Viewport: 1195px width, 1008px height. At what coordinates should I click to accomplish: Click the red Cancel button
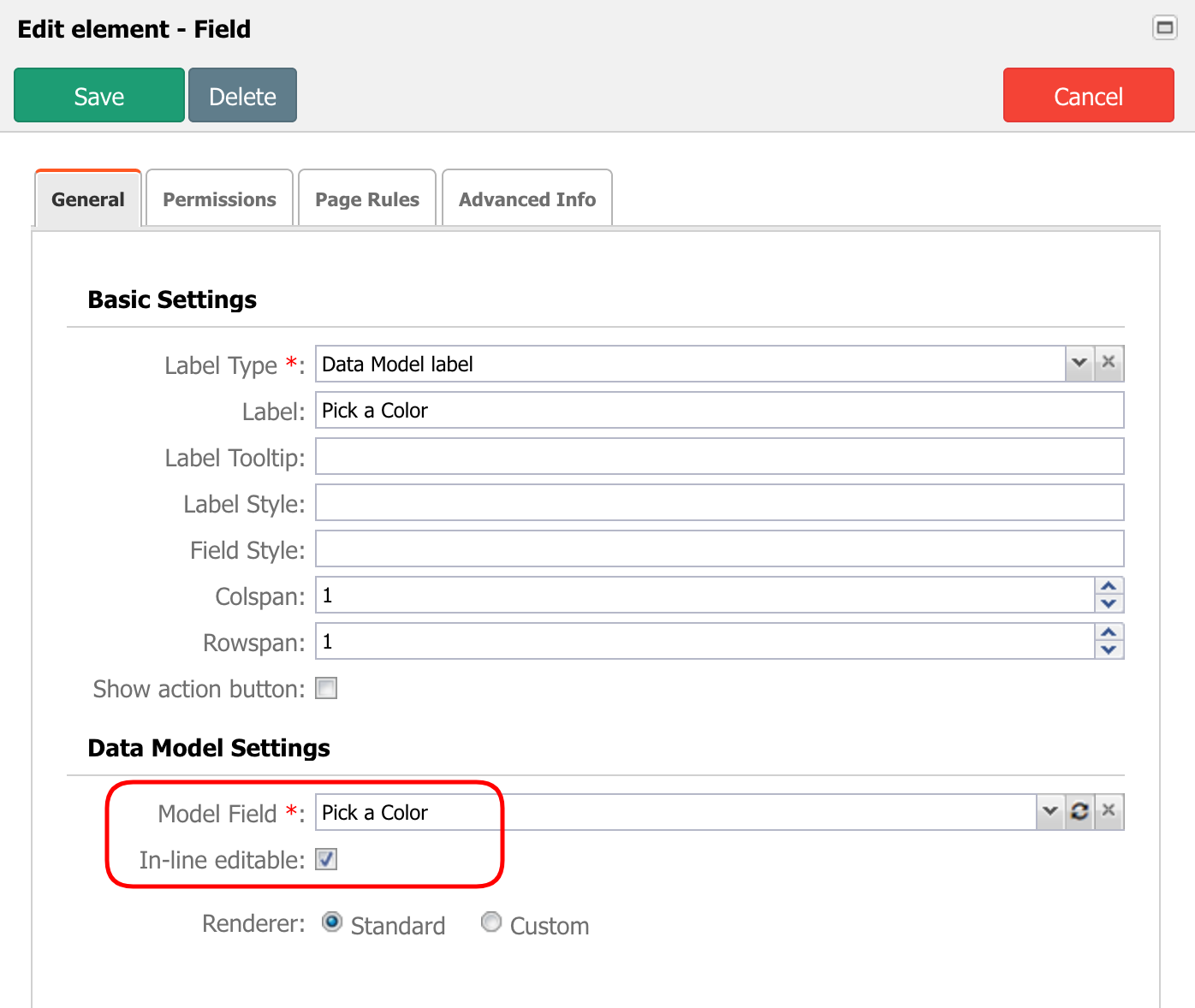click(x=1088, y=96)
